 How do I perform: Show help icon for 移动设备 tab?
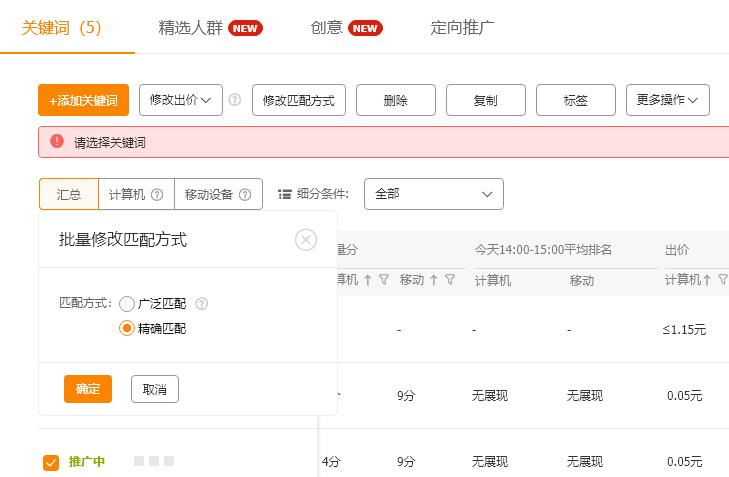[x=245, y=195]
